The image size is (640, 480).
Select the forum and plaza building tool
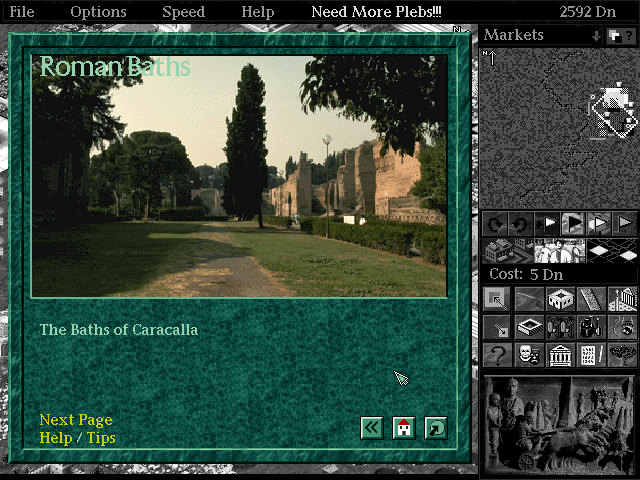(x=622, y=299)
